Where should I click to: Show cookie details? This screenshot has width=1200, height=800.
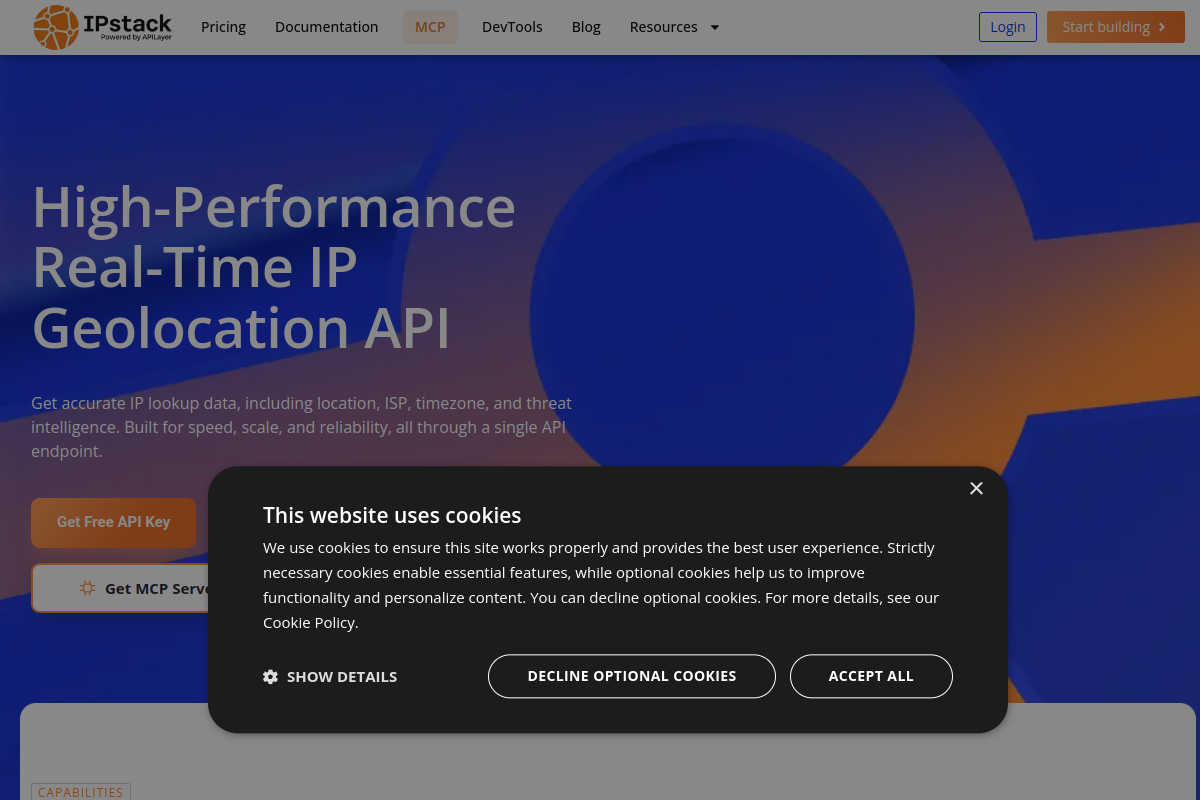(x=330, y=677)
